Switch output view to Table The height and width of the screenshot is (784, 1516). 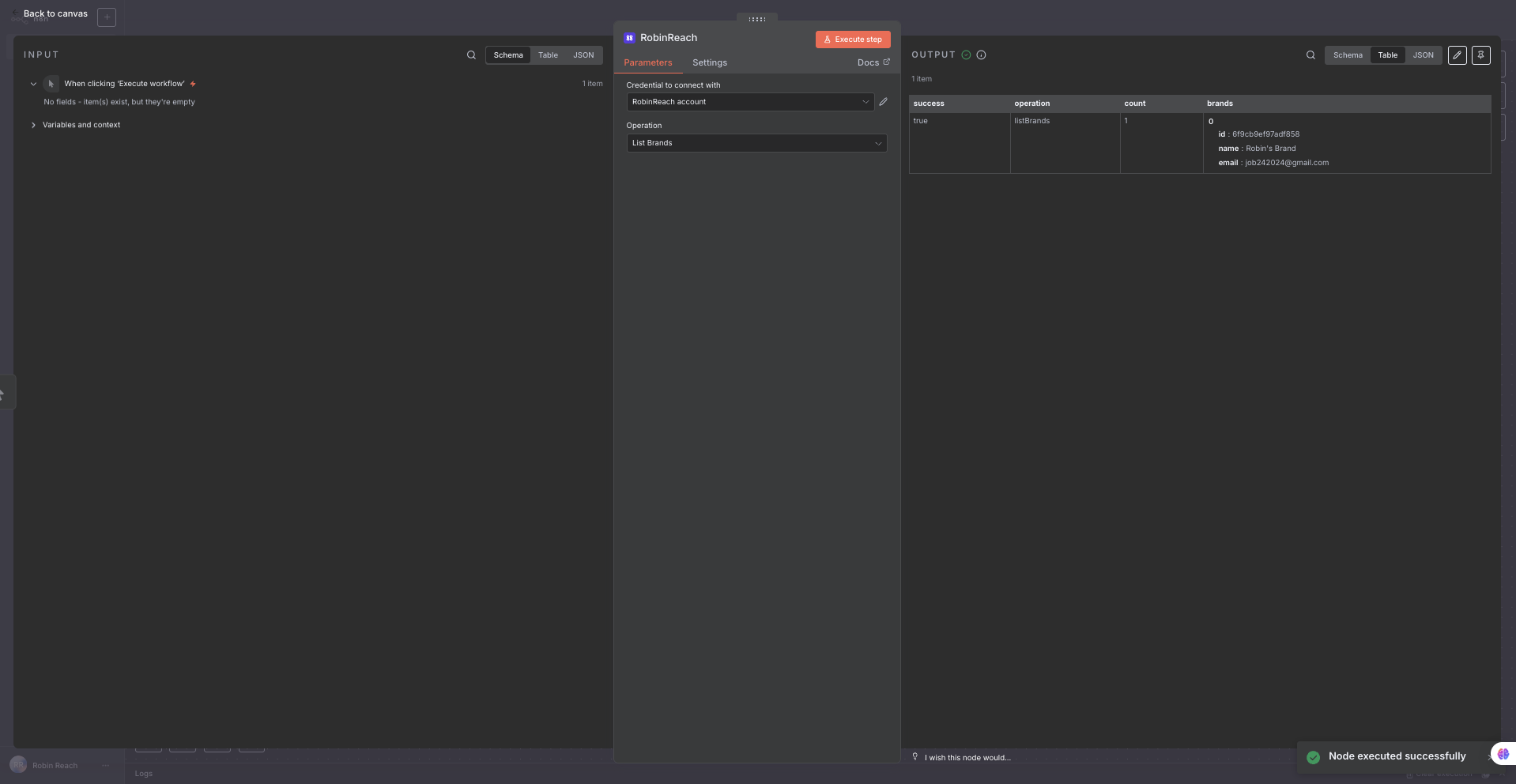click(x=1388, y=55)
